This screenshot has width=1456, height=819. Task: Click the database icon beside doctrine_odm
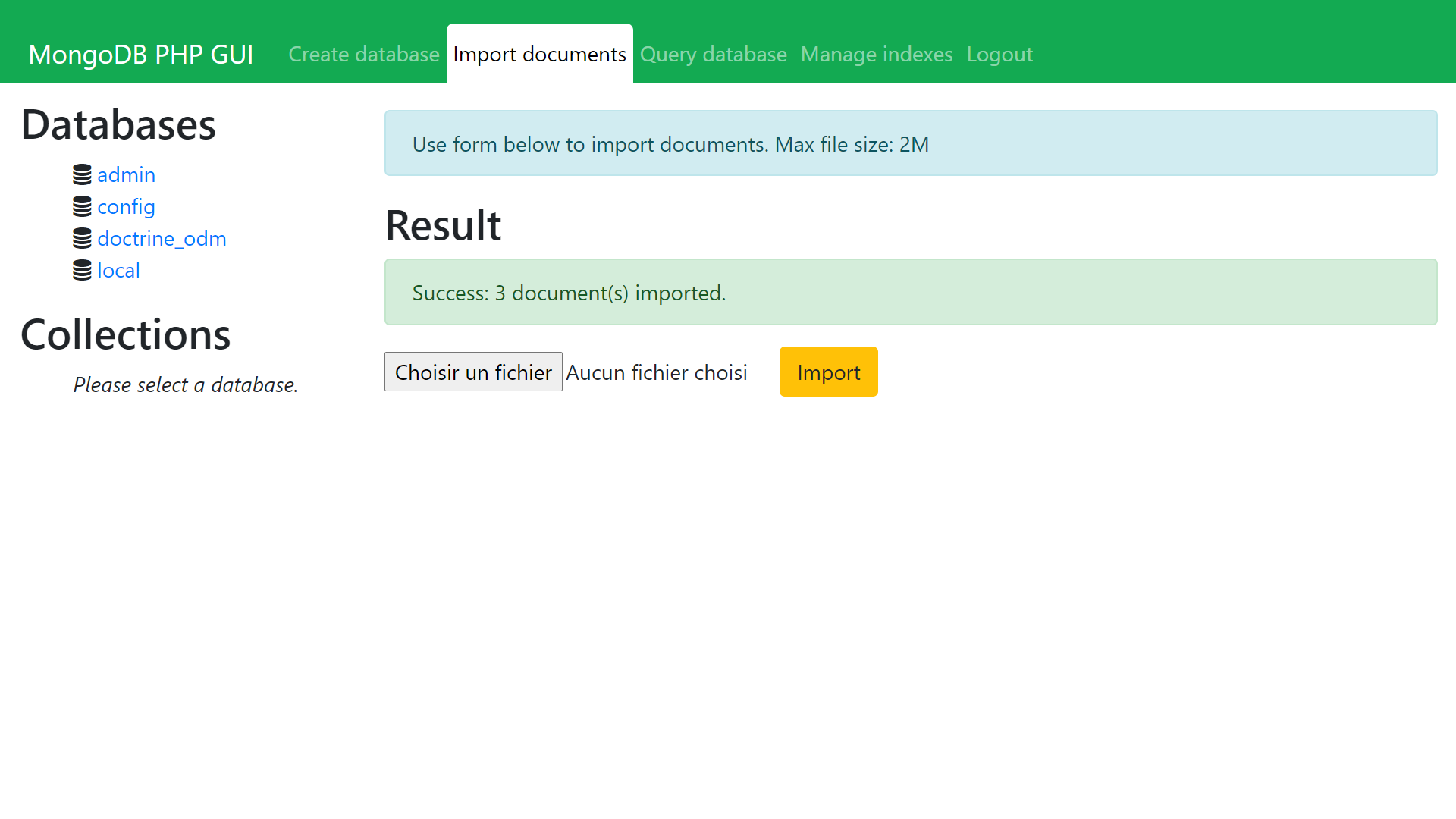[x=82, y=239]
